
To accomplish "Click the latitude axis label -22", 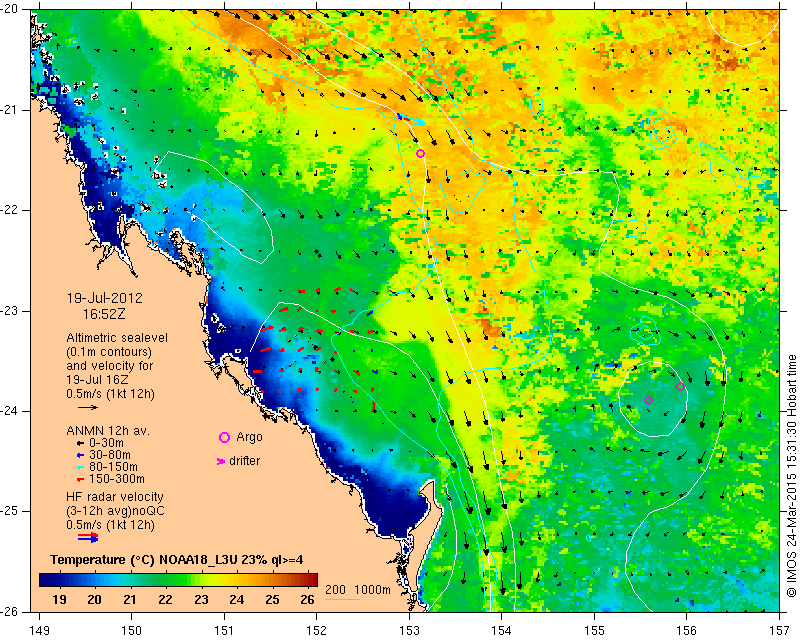I will (x=10, y=210).
